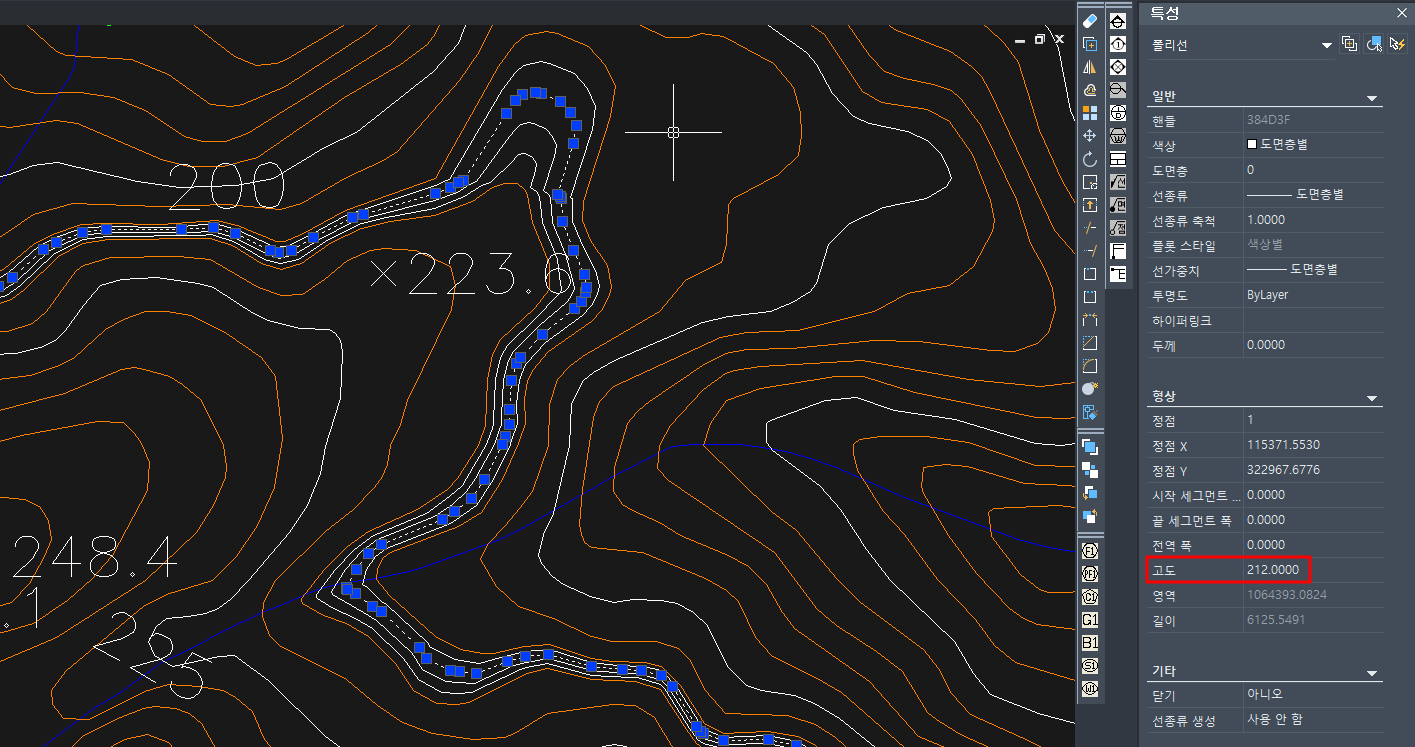Collapse the 일반 section

tap(1373, 98)
